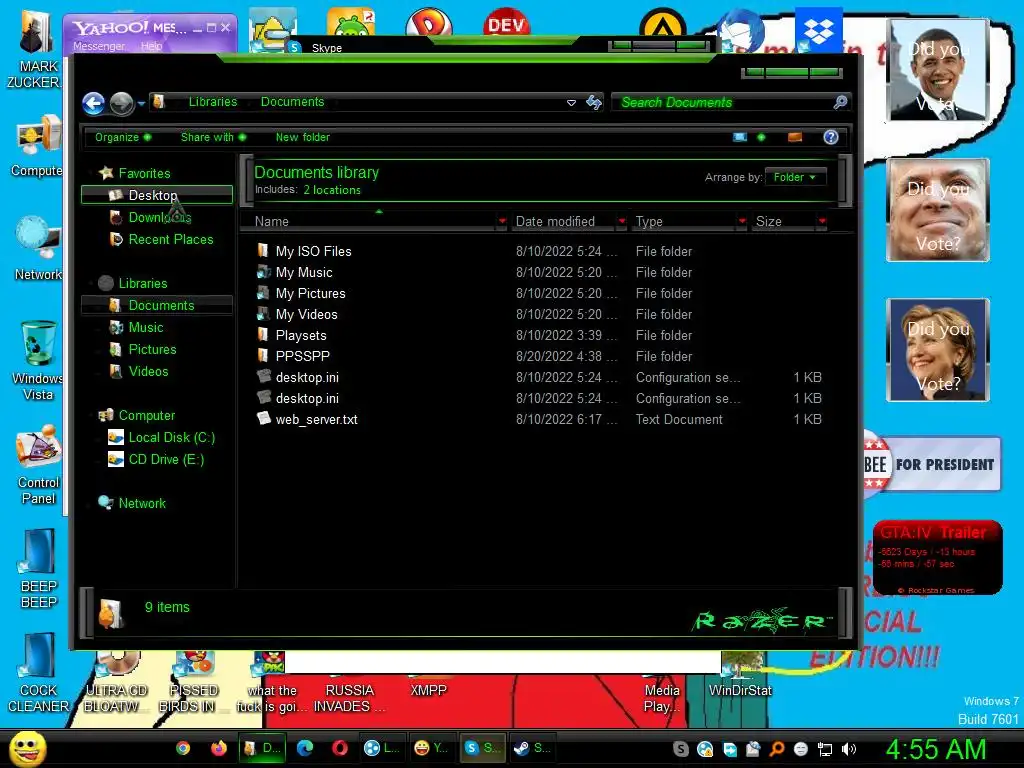
Task: Open the recent locations dropdown beside Forward
Action: click(x=140, y=103)
